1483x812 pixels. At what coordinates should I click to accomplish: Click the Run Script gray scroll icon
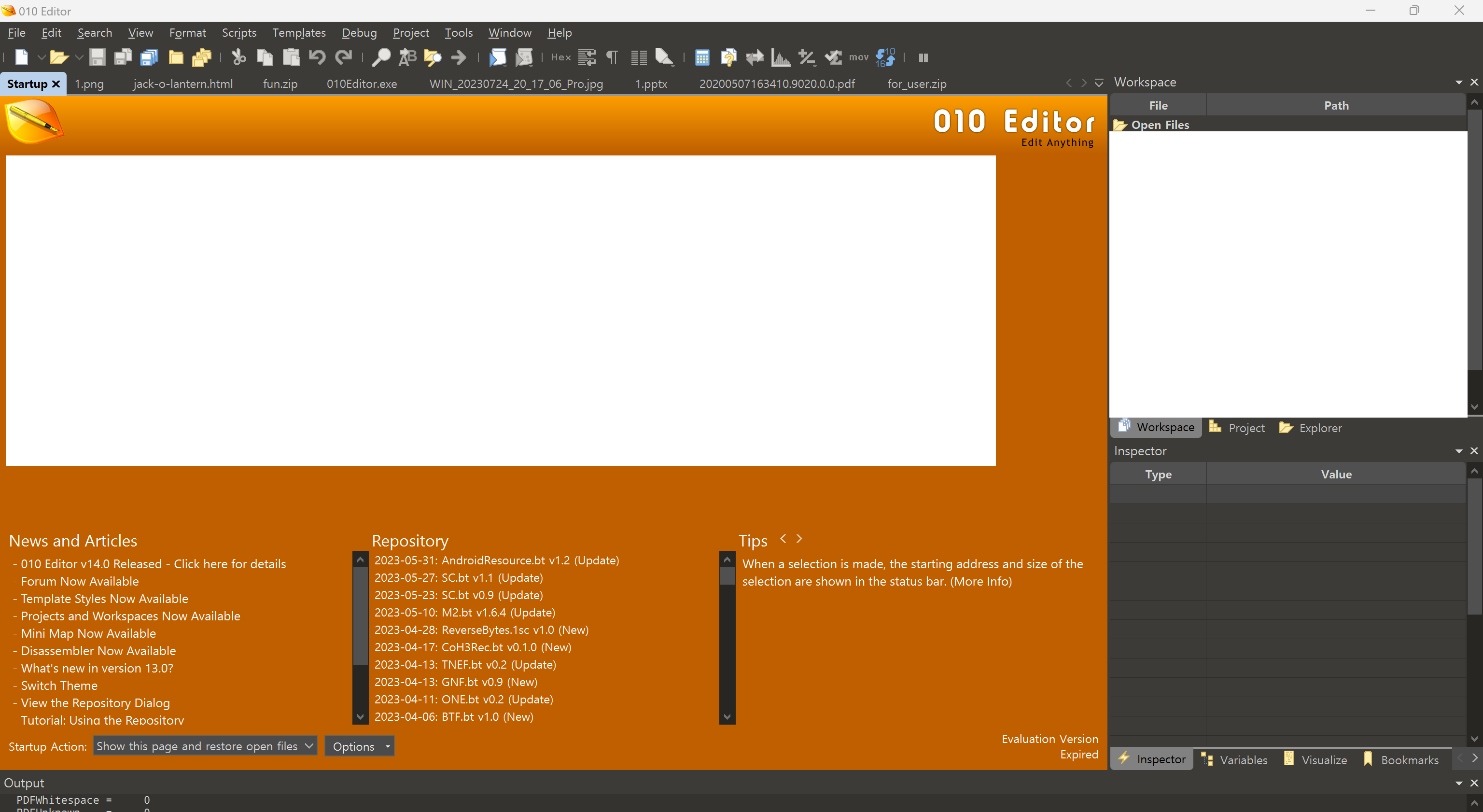tap(524, 57)
